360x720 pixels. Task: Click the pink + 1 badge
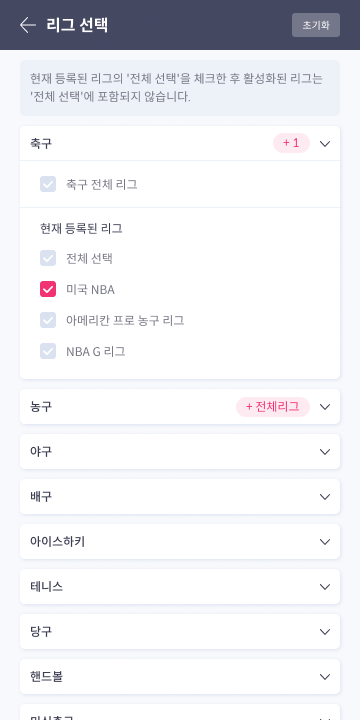coord(291,143)
